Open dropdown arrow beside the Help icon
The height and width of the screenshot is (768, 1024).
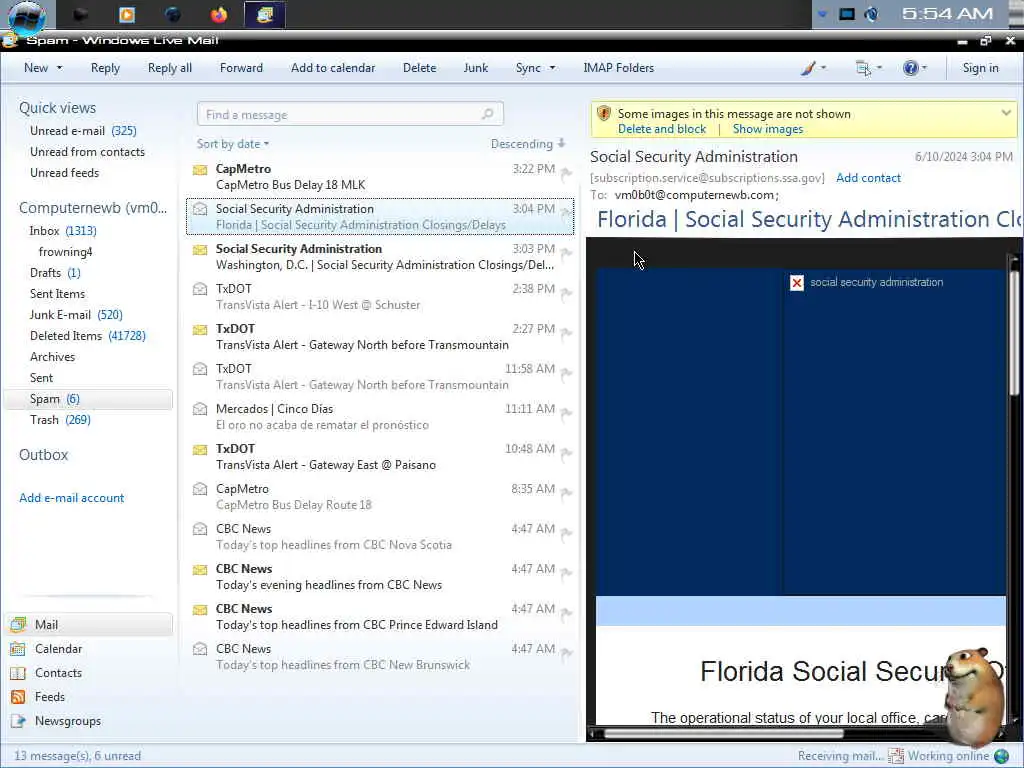point(924,68)
